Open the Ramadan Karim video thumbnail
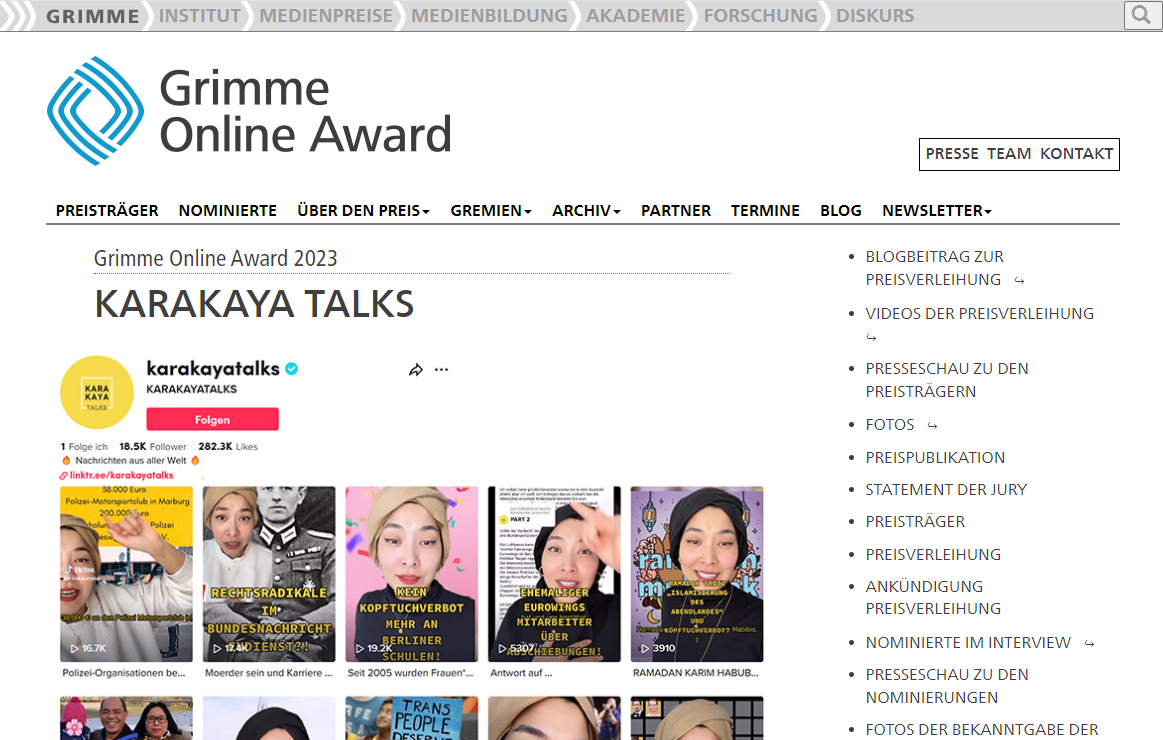1163x740 pixels. [696, 574]
